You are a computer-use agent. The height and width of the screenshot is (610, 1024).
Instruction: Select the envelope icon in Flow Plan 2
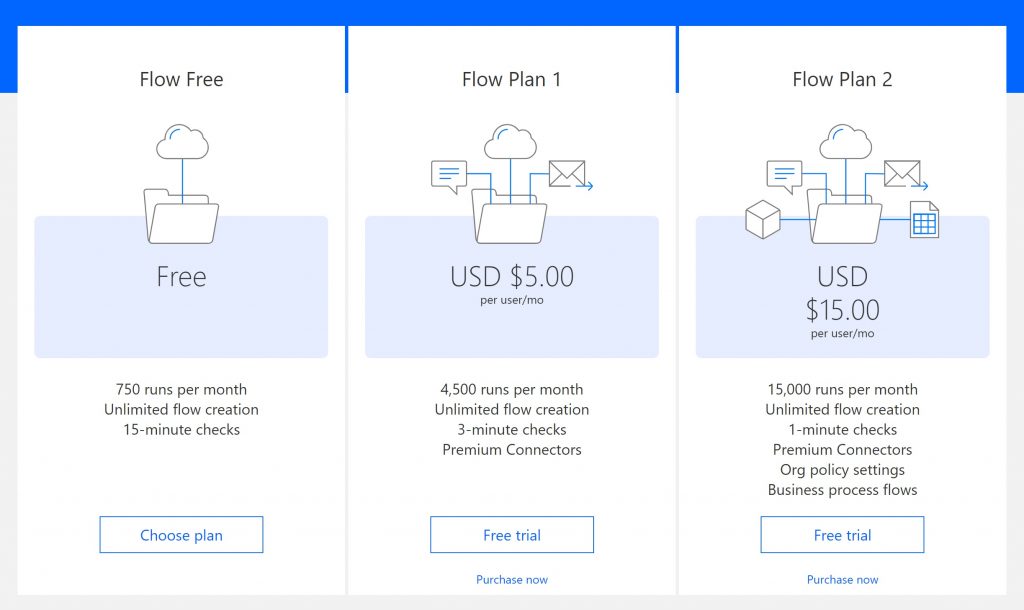point(900,172)
